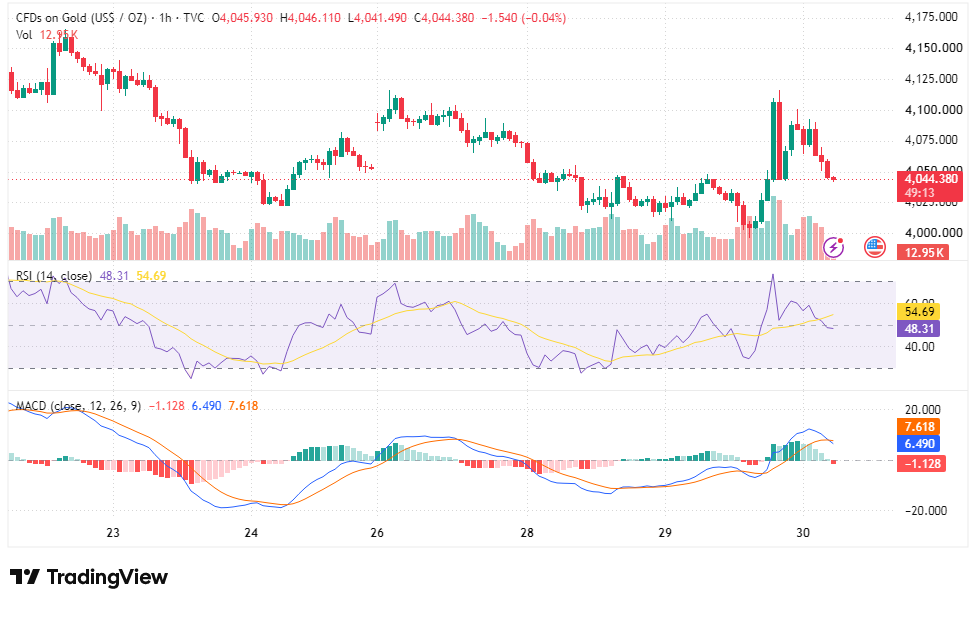Click the yellow RSI value tag 54.69

coord(918,311)
